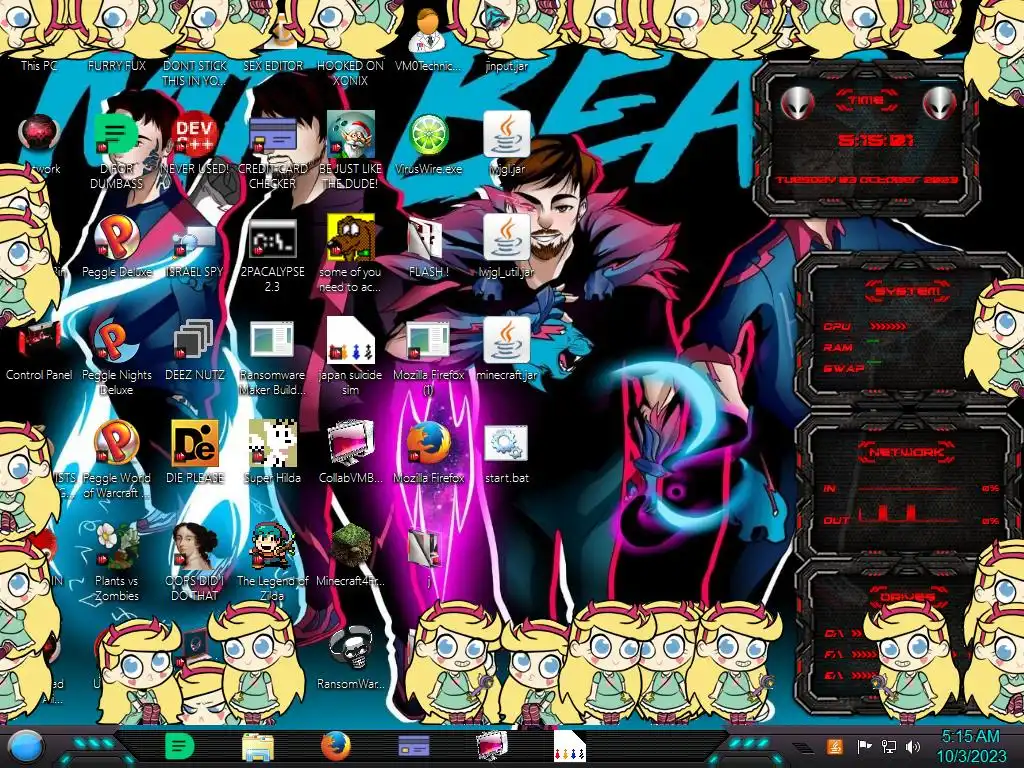Click the SYSTEM widget header

click(x=908, y=291)
